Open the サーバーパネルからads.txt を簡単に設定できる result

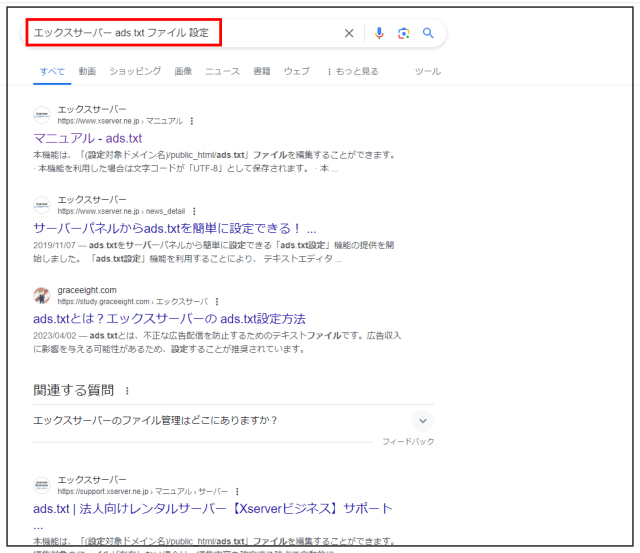[175, 229]
